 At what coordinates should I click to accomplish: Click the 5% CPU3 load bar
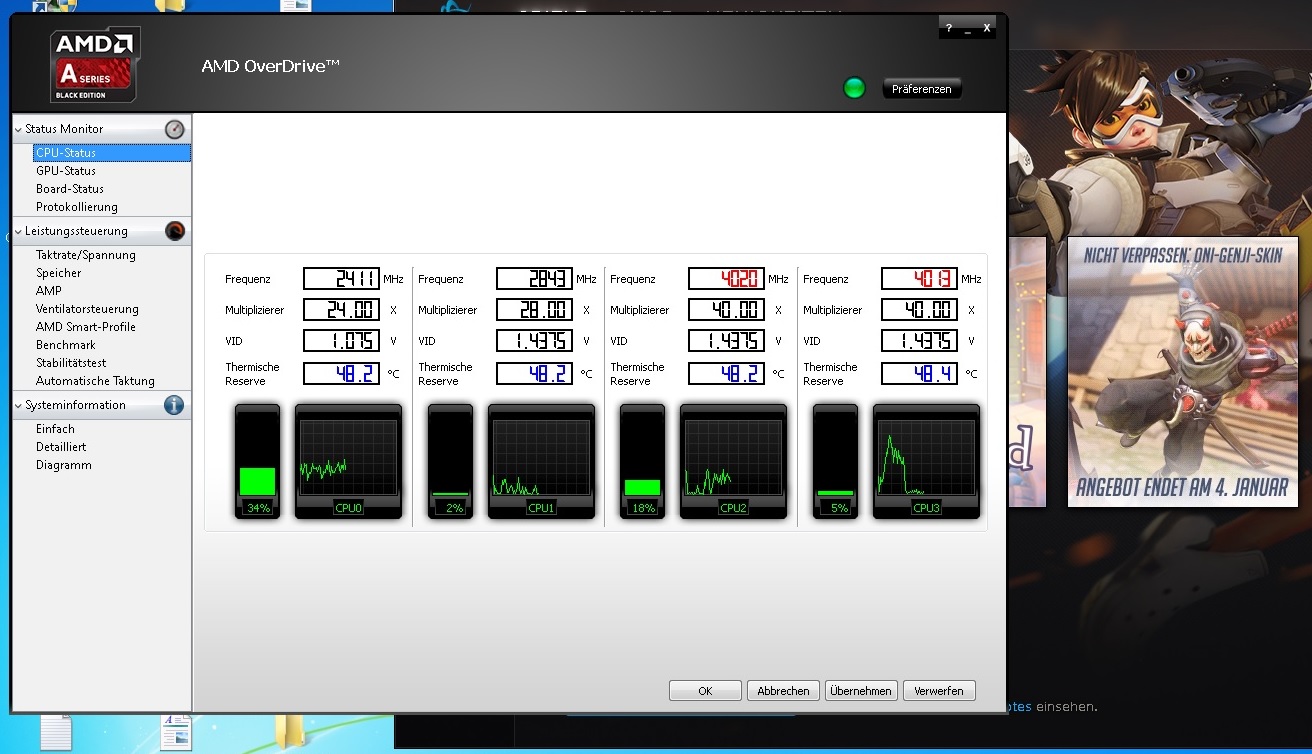click(835, 461)
